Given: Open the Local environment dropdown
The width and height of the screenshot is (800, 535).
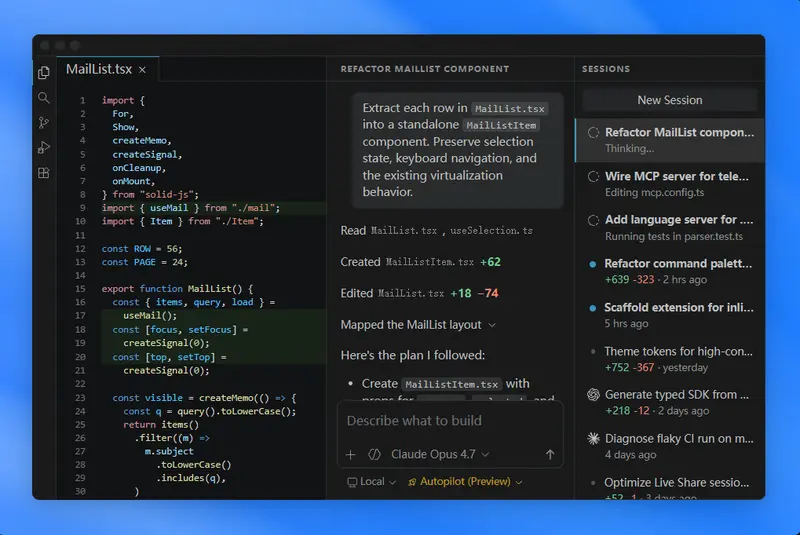Looking at the screenshot, I should coord(371,481).
